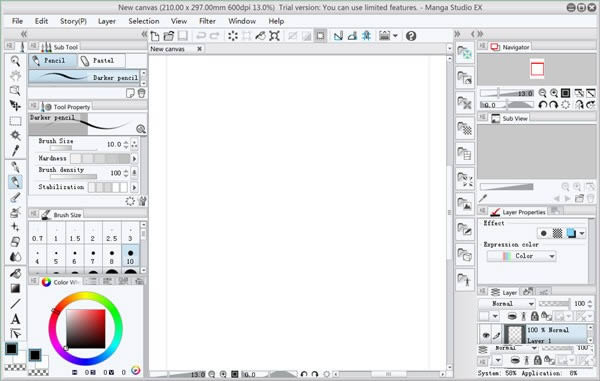
Task: Select the Pastel sub tool tab
Action: click(101, 60)
